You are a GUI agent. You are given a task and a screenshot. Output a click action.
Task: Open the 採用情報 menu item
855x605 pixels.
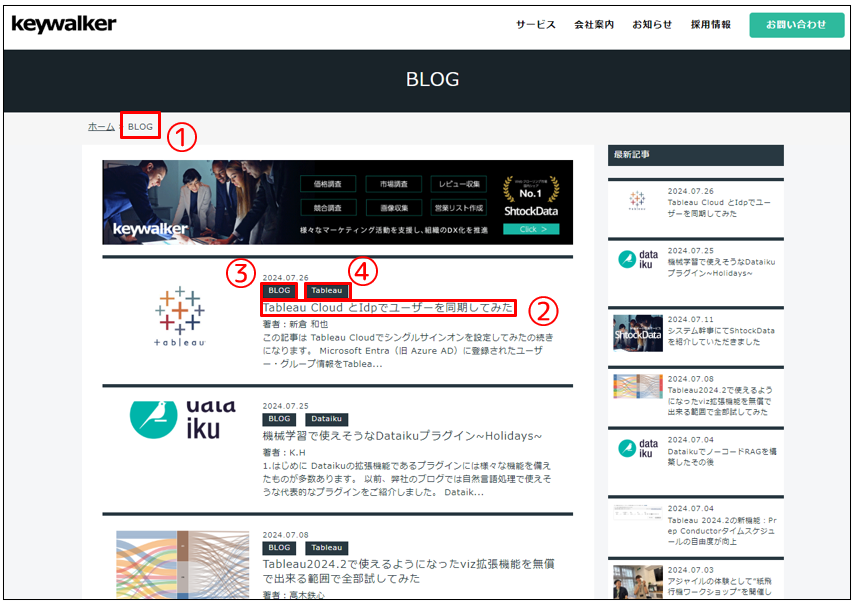[x=711, y=25]
